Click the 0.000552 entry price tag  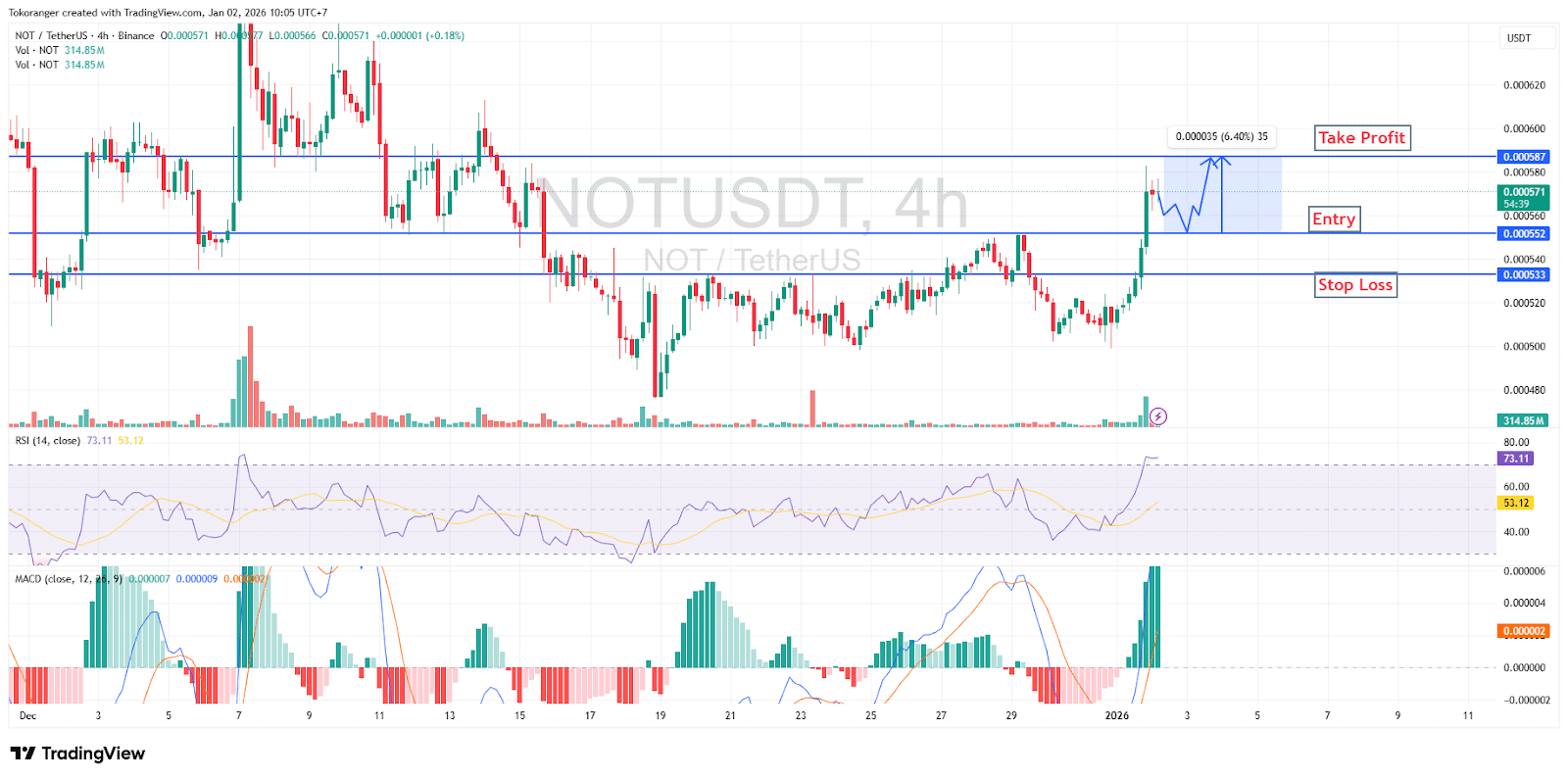click(x=1523, y=234)
